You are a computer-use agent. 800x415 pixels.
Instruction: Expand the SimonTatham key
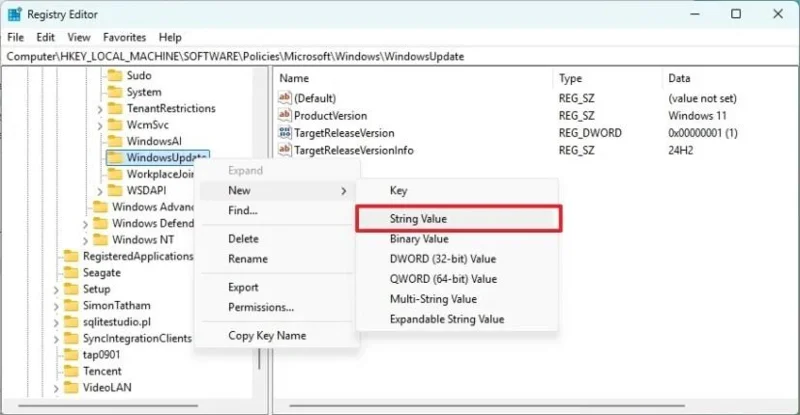56,306
